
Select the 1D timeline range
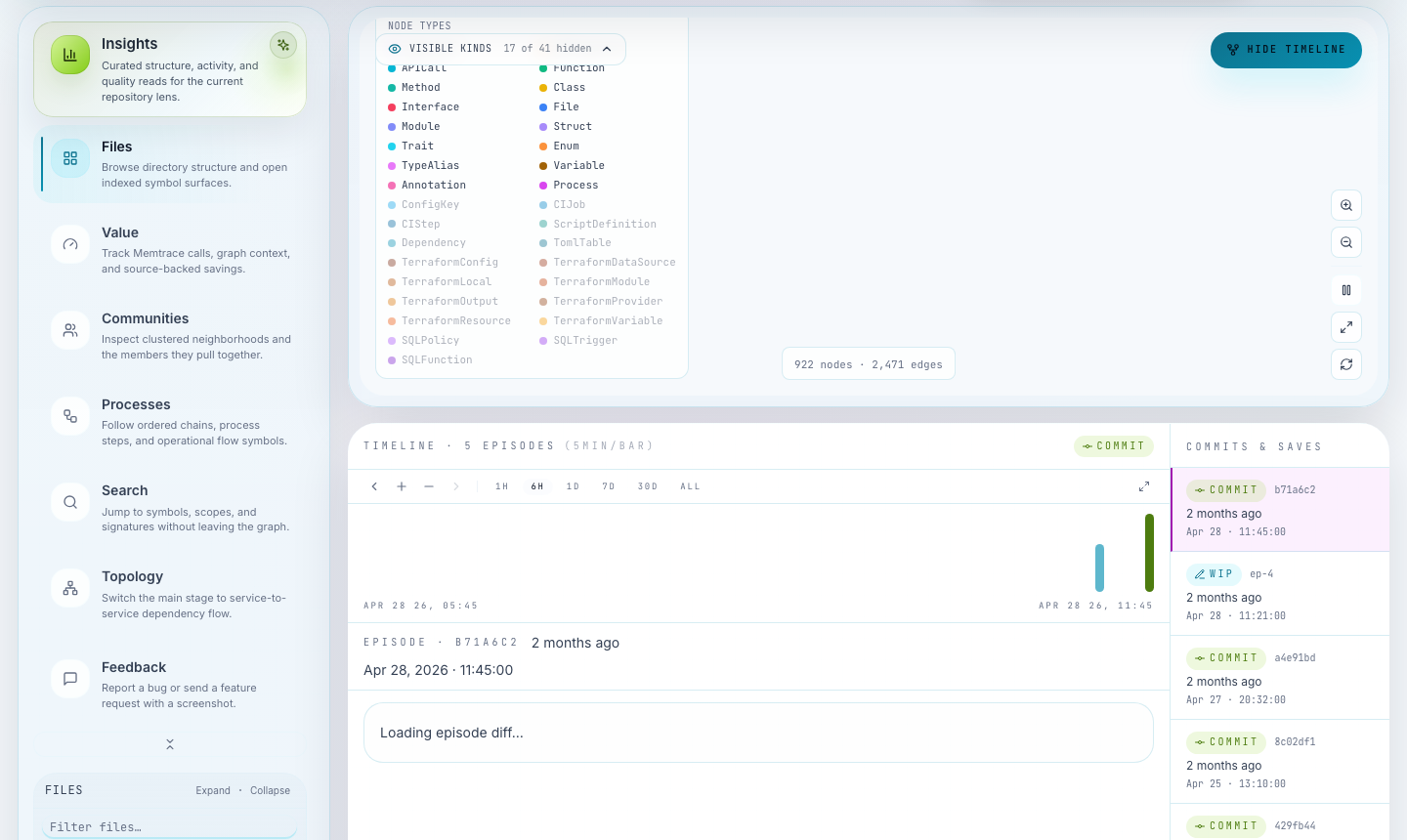pyautogui.click(x=574, y=486)
